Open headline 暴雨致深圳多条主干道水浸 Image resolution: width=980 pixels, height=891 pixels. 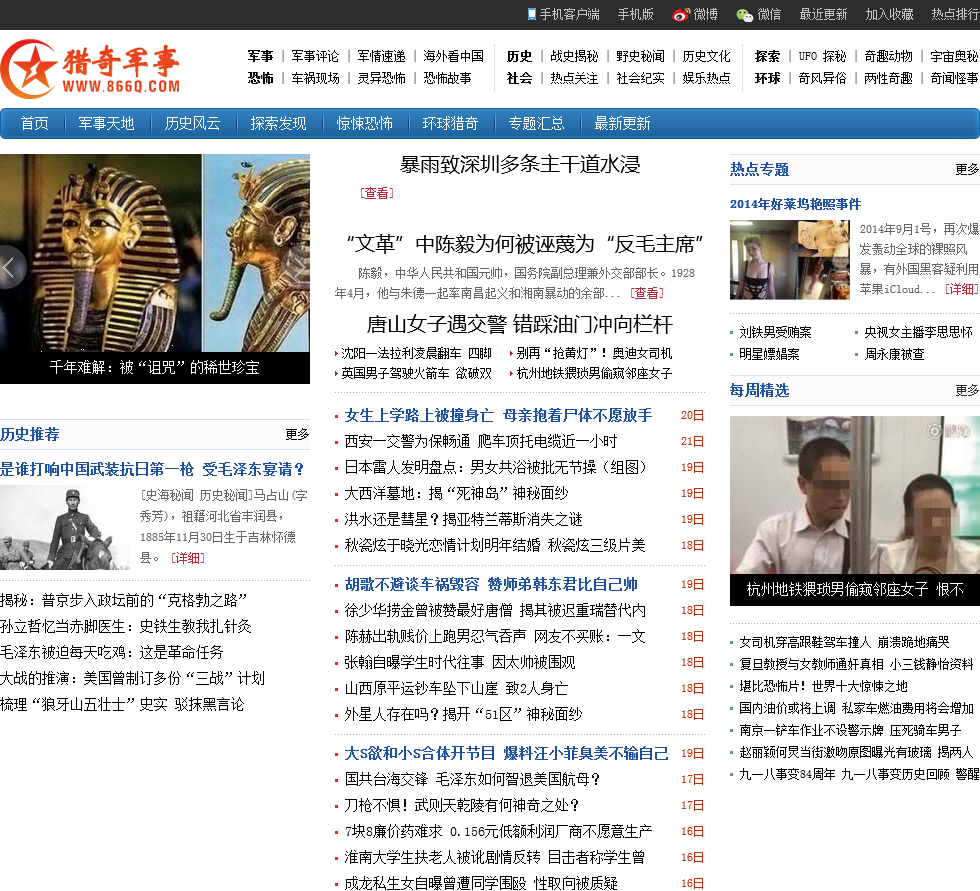coord(520,165)
